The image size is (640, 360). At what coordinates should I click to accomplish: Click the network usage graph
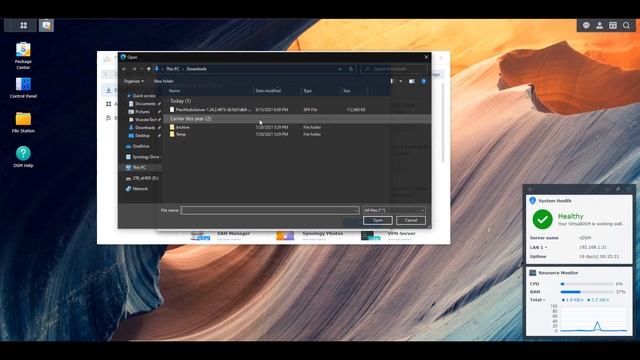593,319
